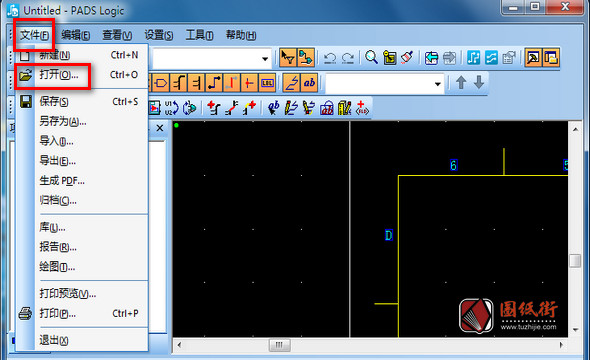
Task: Enable the pins selection filter icon
Action: coord(196,83)
